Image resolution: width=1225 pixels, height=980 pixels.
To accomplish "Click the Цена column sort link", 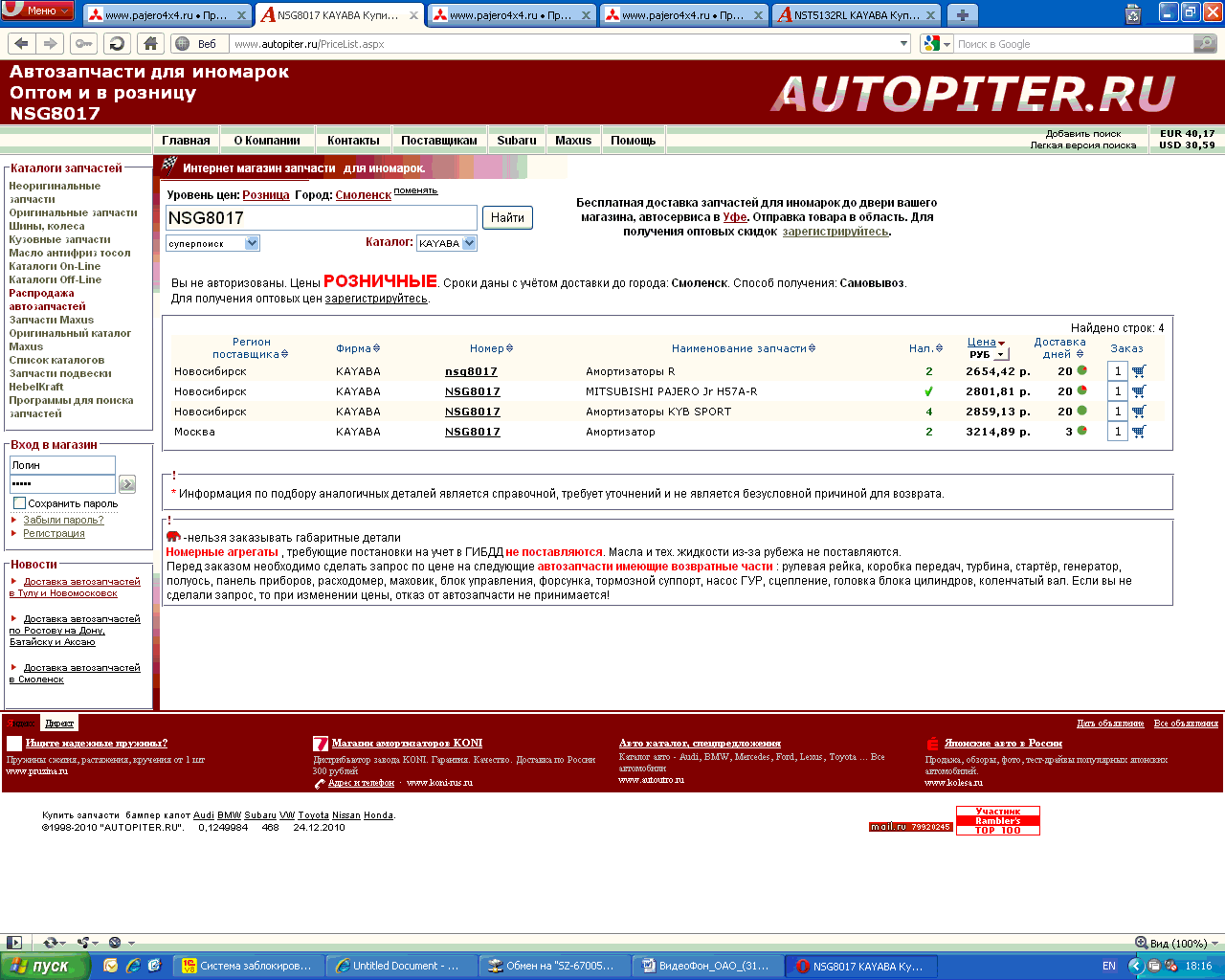I will click(x=982, y=342).
